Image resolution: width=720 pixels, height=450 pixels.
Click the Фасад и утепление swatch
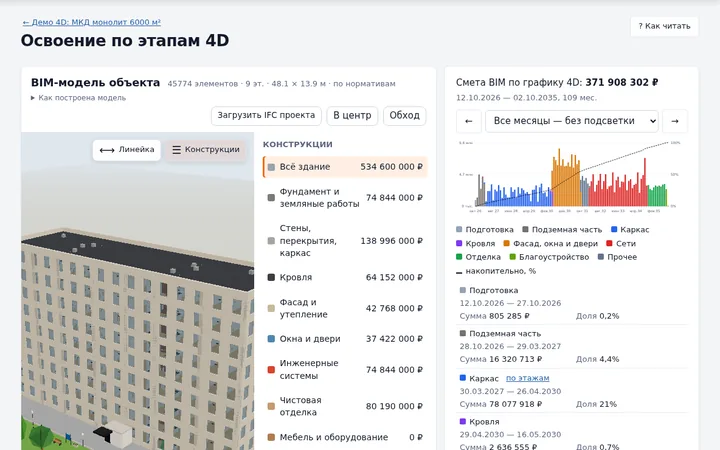pos(271,308)
